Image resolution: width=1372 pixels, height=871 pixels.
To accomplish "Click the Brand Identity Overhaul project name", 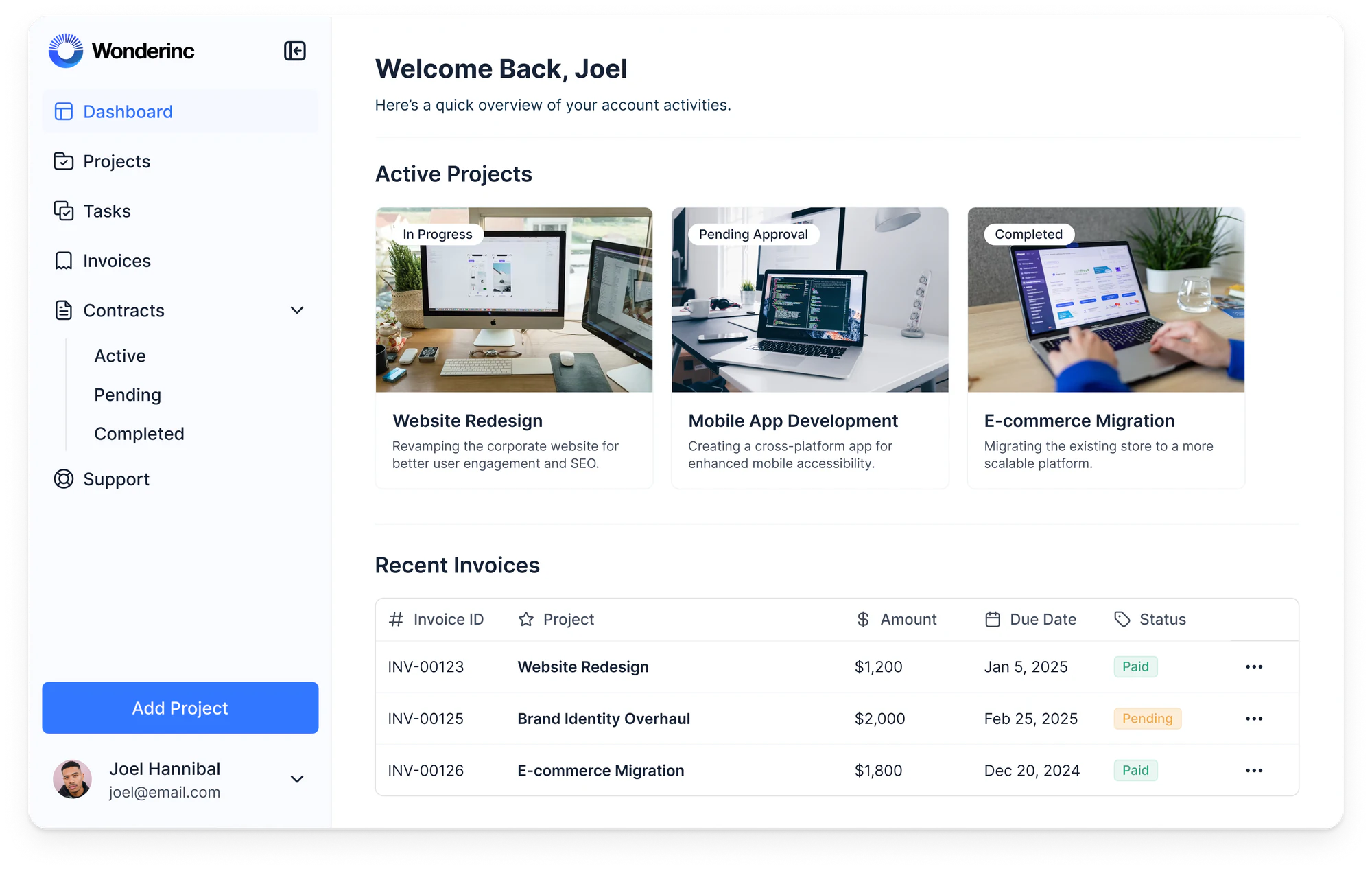I will click(604, 719).
